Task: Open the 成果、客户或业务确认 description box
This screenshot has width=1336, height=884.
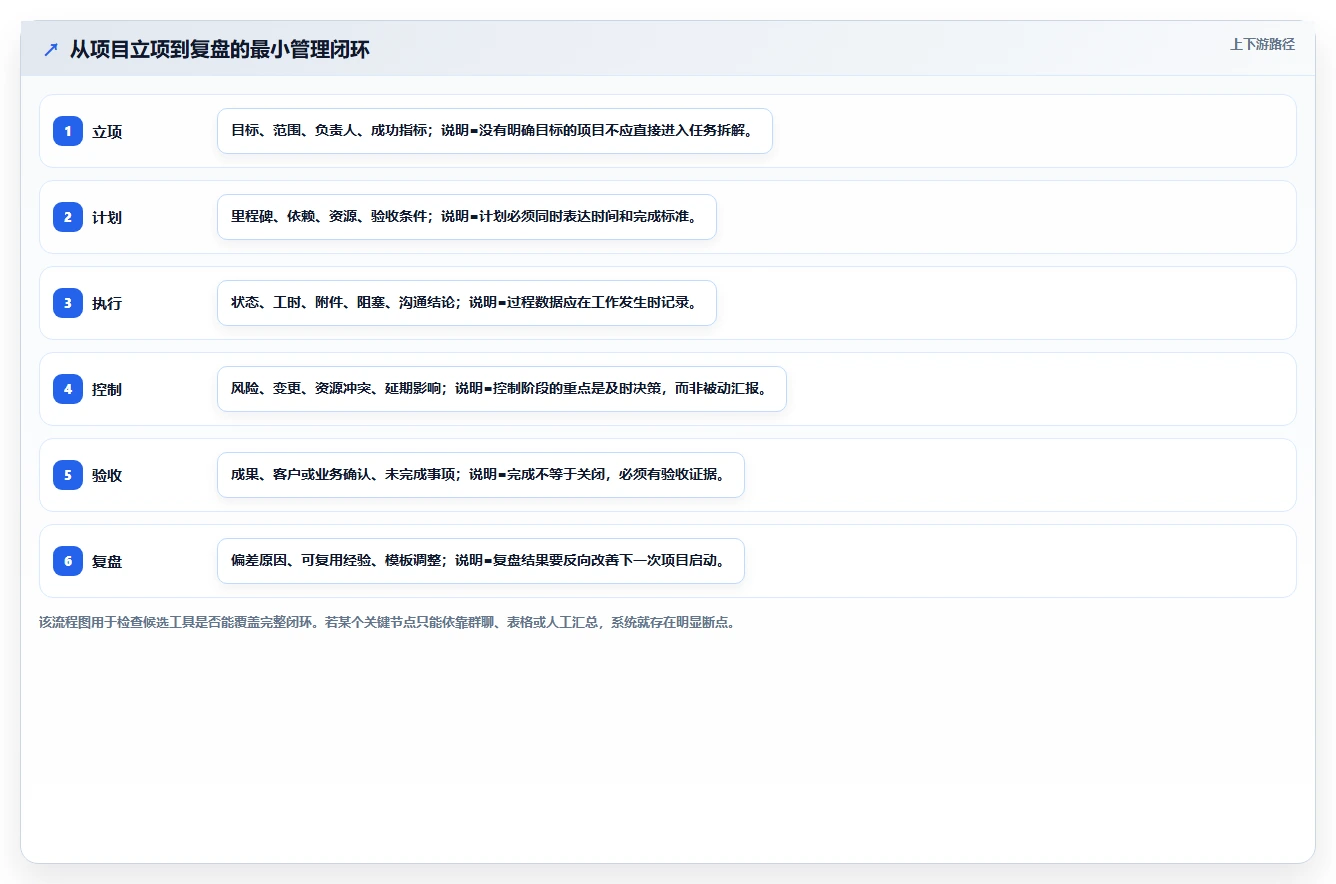Action: [x=481, y=475]
